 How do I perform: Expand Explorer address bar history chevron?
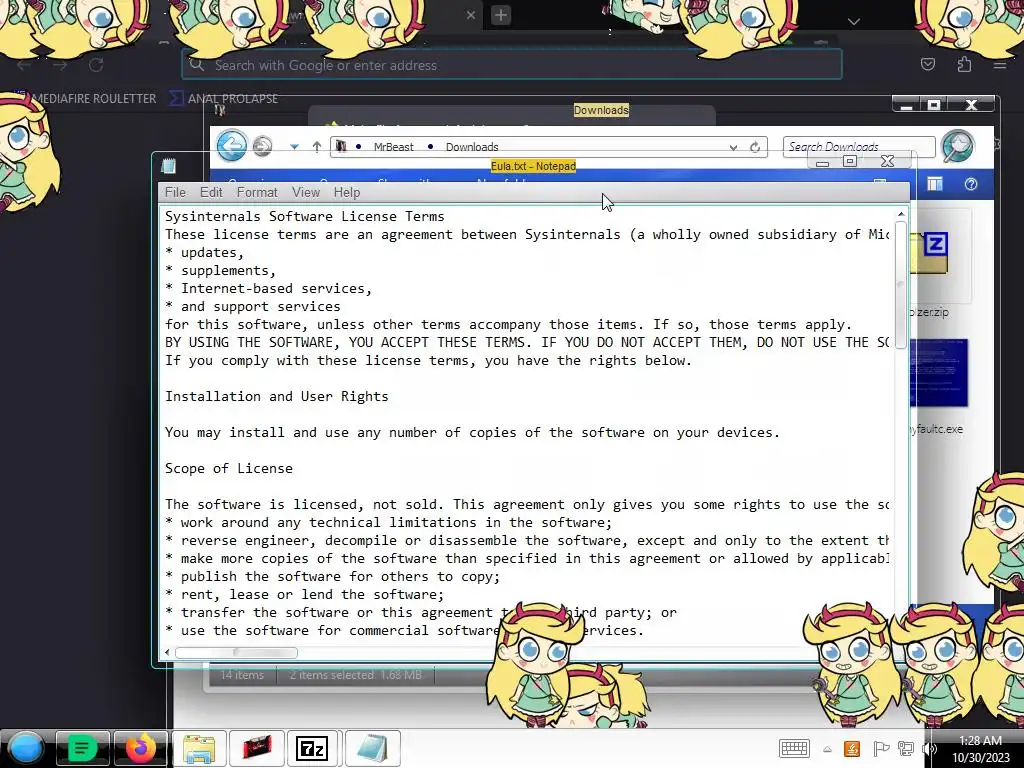click(x=733, y=148)
